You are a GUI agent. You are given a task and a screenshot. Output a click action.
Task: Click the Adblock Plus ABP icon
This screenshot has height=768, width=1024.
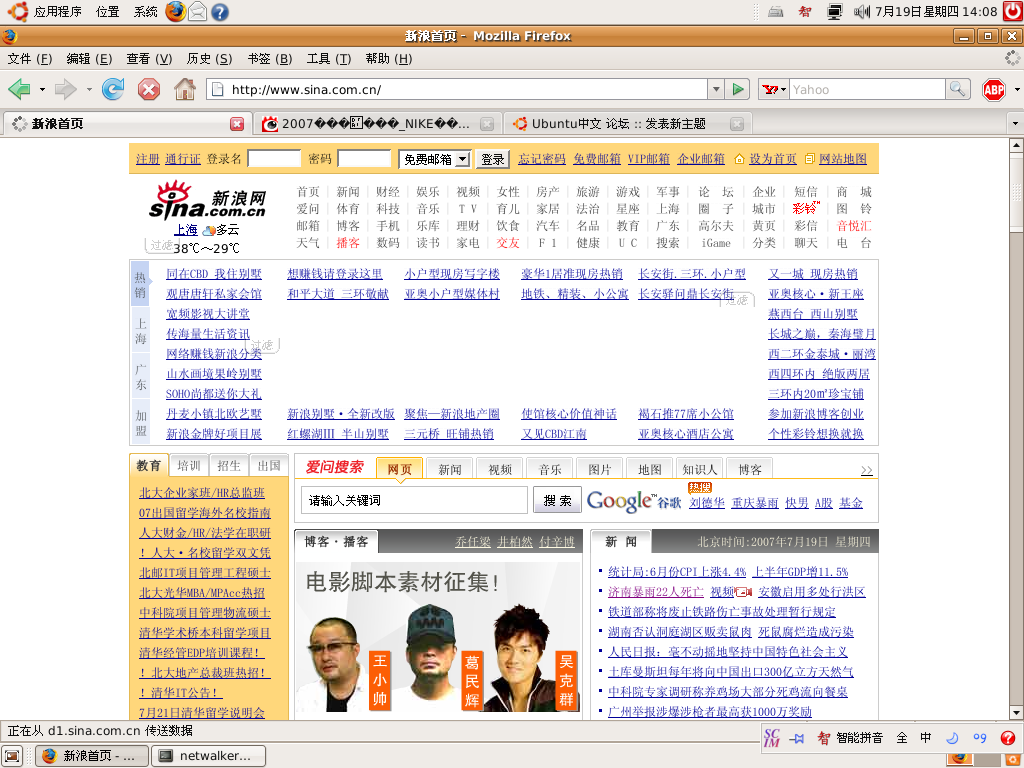pyautogui.click(x=994, y=89)
